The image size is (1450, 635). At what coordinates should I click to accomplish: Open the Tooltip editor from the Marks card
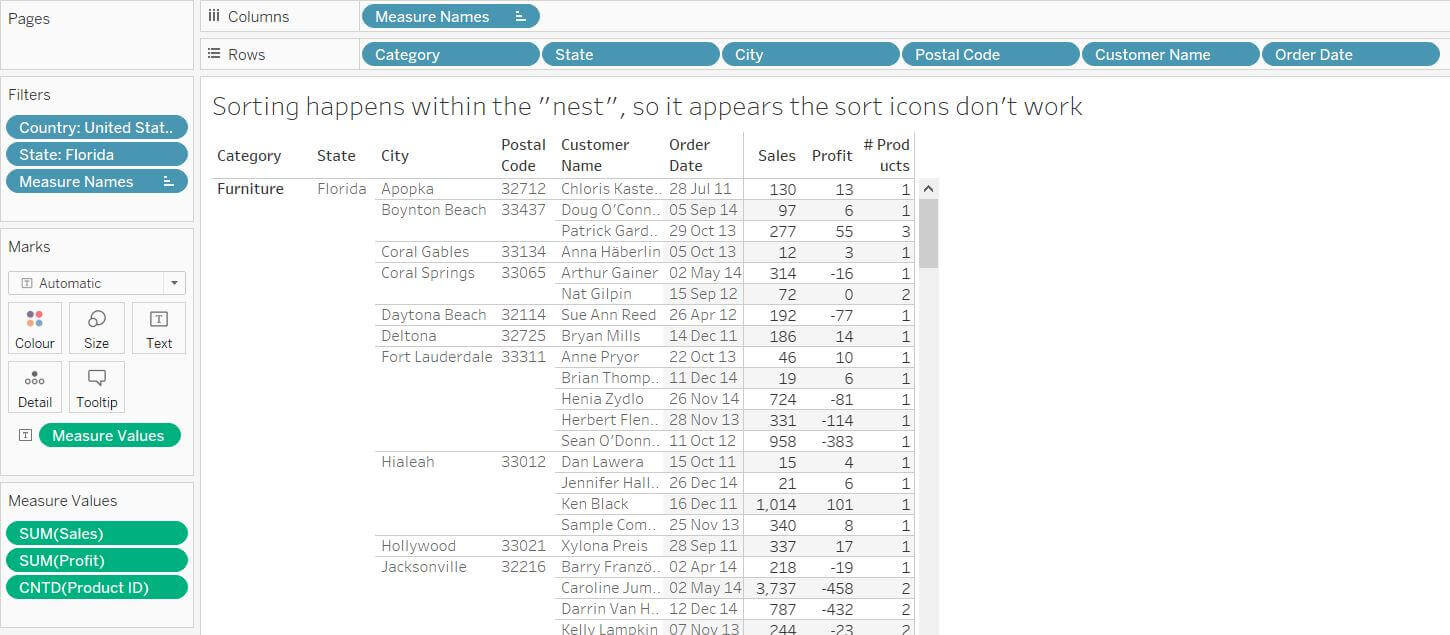click(96, 387)
